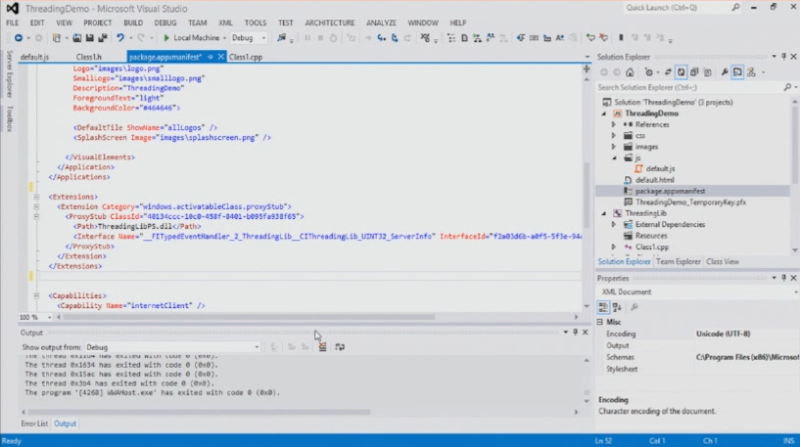Viewport: 800px width, 447px height.
Task: Pin the Solution Explorer panel
Action: [x=784, y=57]
